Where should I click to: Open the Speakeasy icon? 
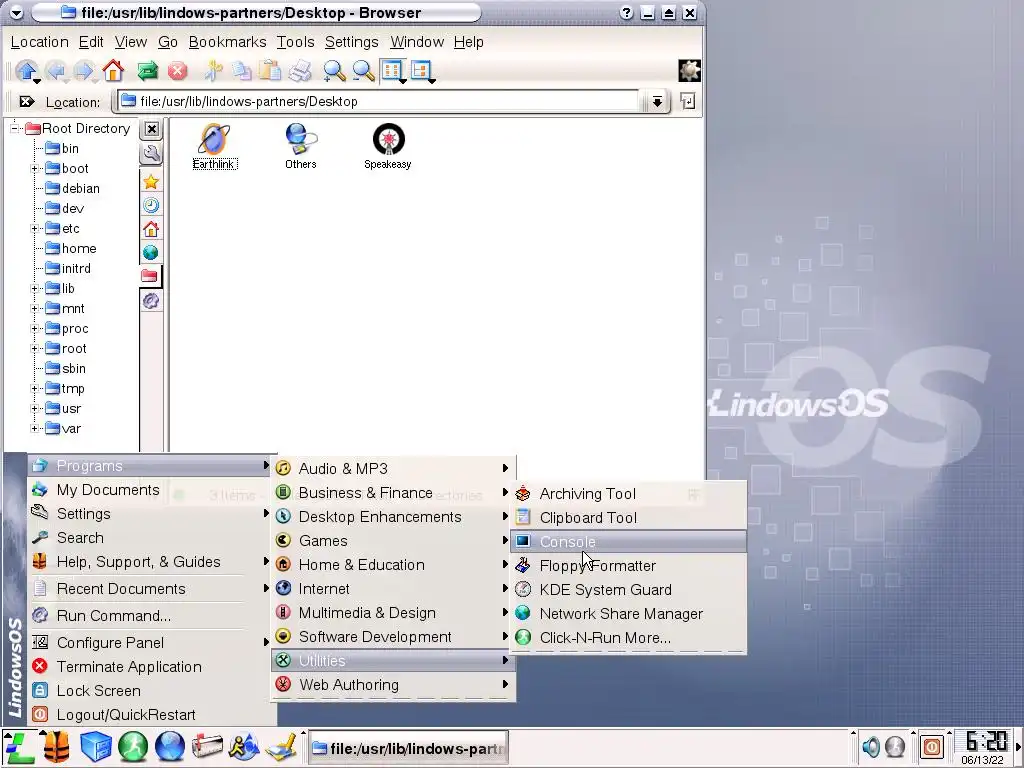[388, 146]
